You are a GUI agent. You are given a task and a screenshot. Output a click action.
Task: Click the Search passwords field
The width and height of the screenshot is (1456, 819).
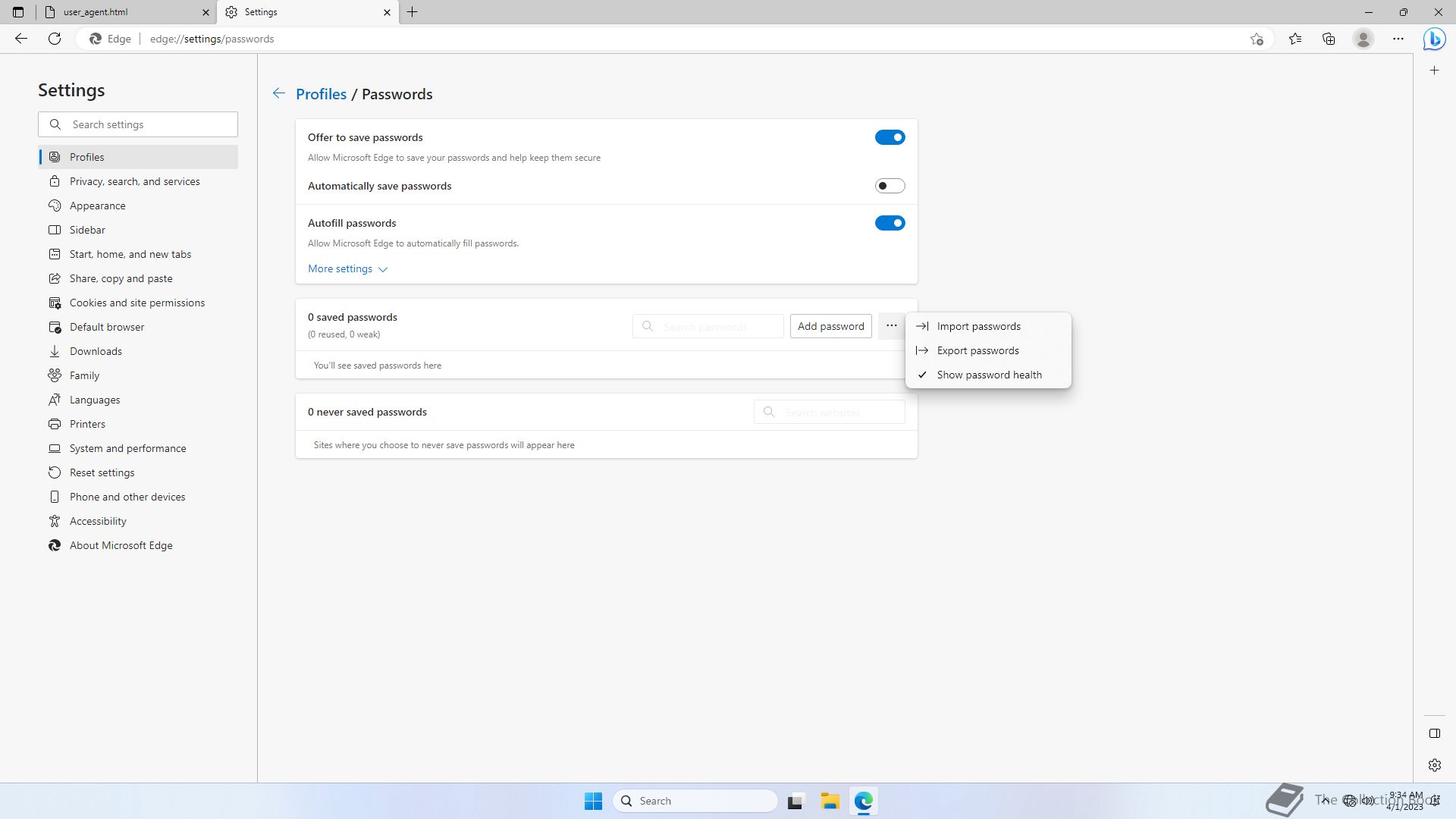pos(708,326)
